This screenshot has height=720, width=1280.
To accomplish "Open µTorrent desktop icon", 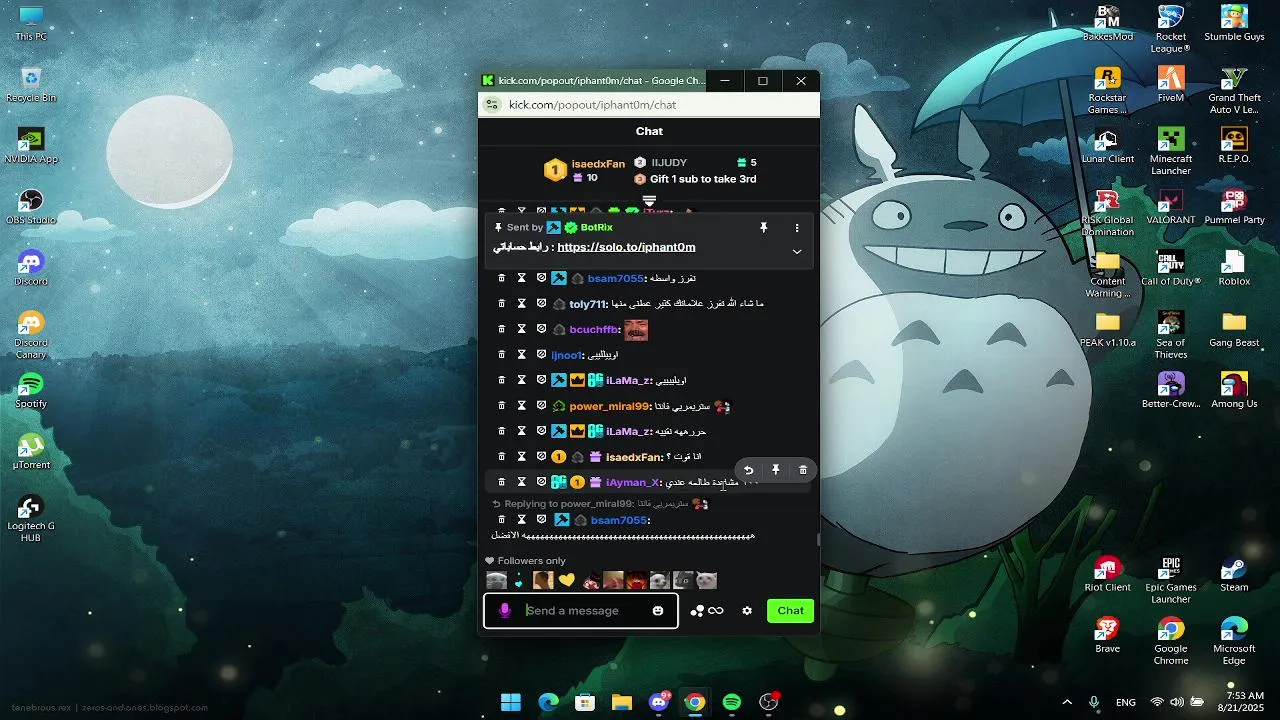I will 31,452.
